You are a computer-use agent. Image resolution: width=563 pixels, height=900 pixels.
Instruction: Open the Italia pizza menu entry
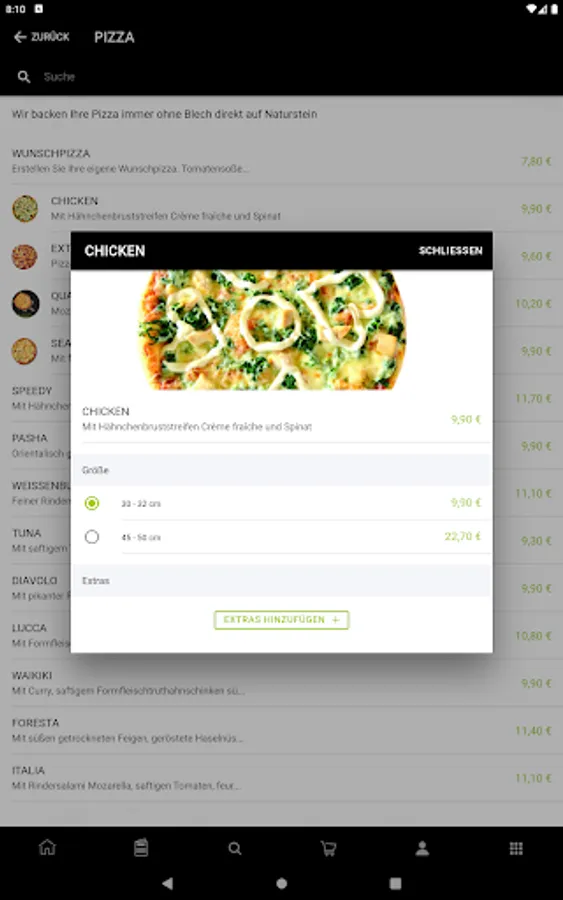(281, 778)
